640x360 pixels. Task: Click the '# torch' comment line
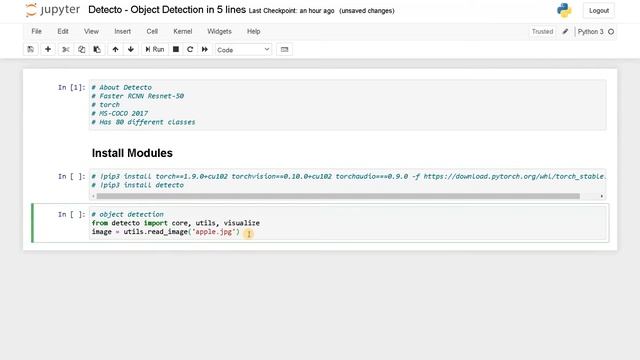click(x=105, y=105)
